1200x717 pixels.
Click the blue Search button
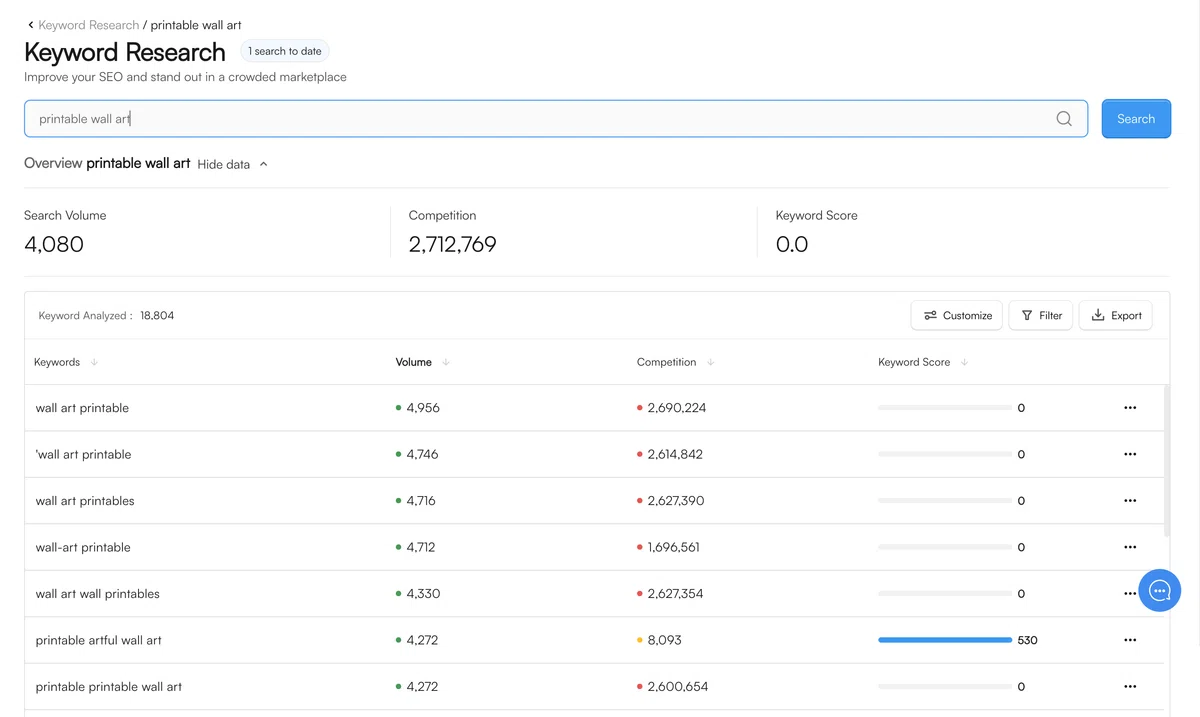pos(1136,119)
